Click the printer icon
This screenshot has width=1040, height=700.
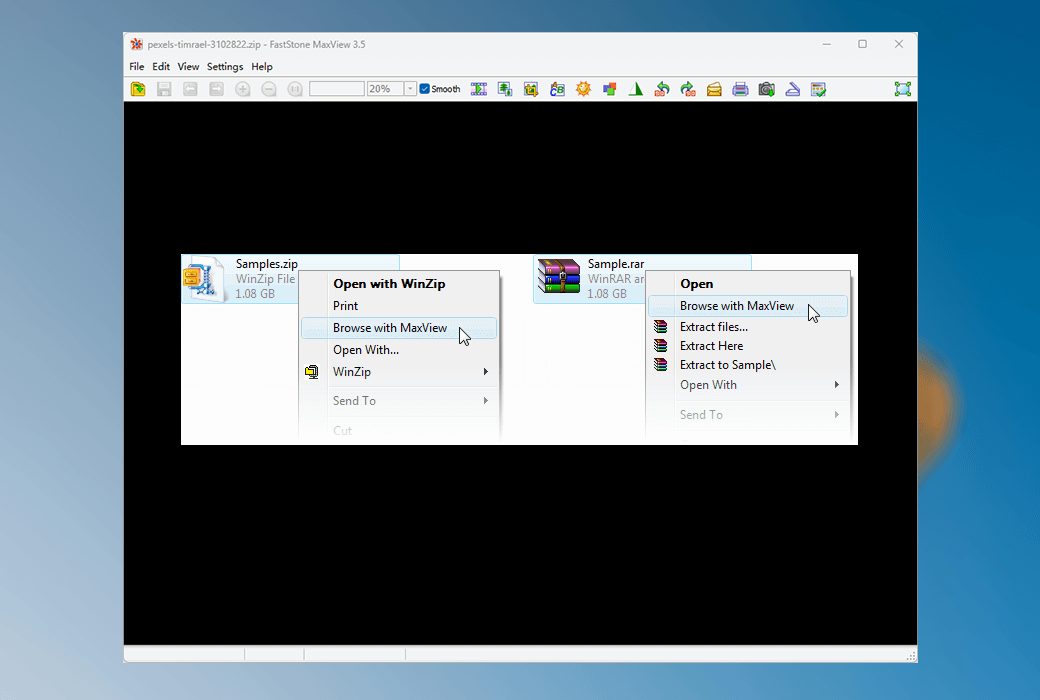click(x=740, y=89)
